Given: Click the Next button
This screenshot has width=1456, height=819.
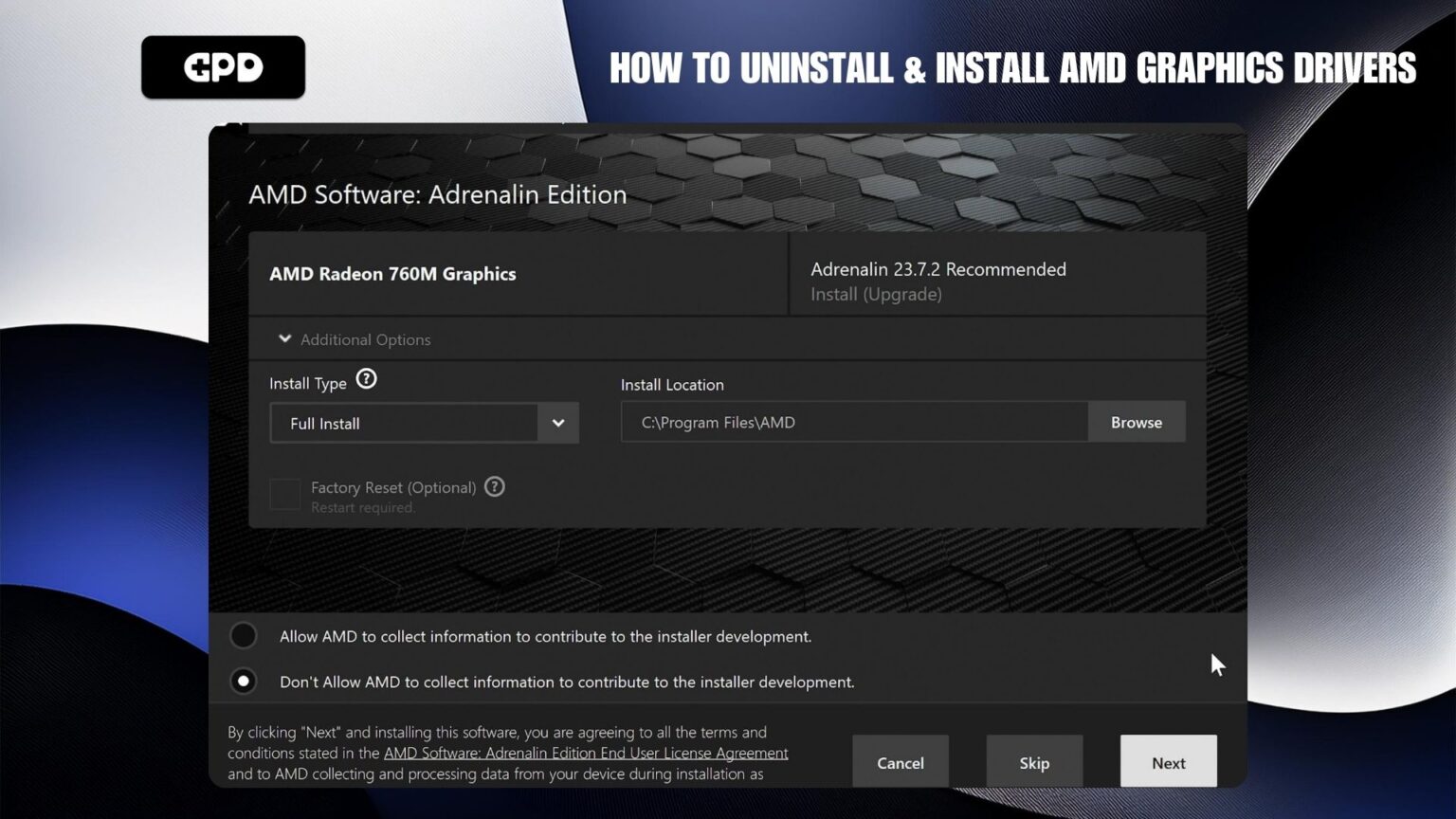Looking at the screenshot, I should [1168, 762].
